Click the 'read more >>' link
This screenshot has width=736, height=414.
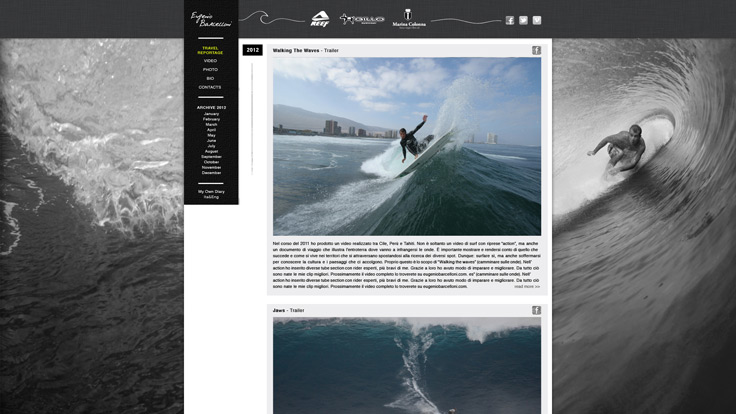(x=527, y=286)
